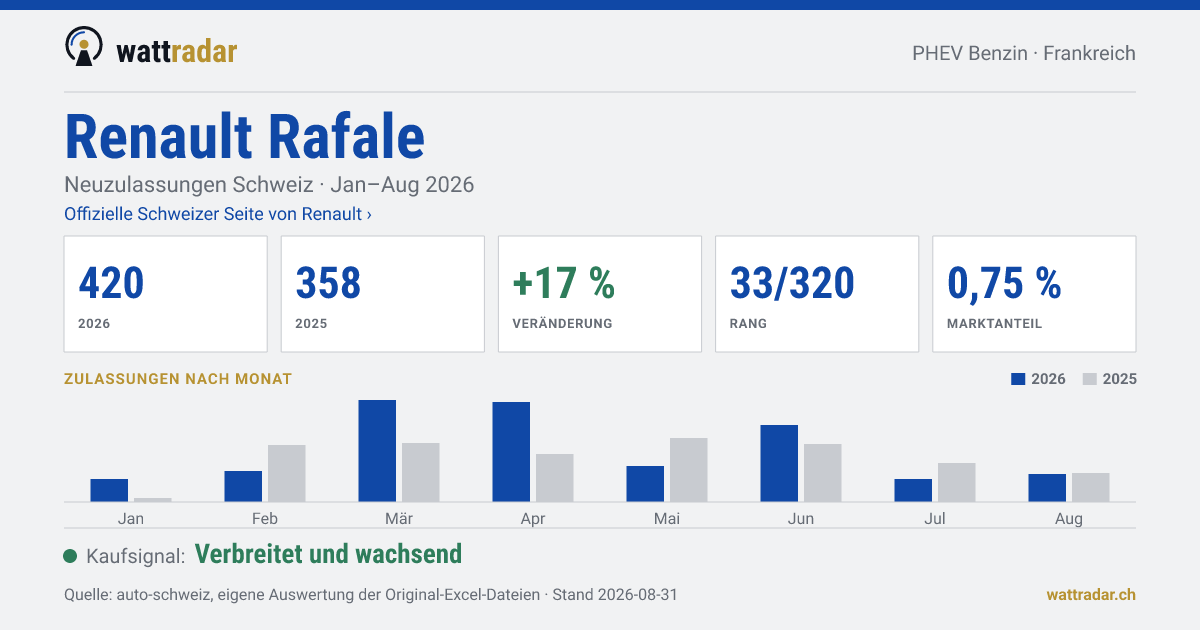Click the 0,75 % Marktanteil card

[1034, 294]
